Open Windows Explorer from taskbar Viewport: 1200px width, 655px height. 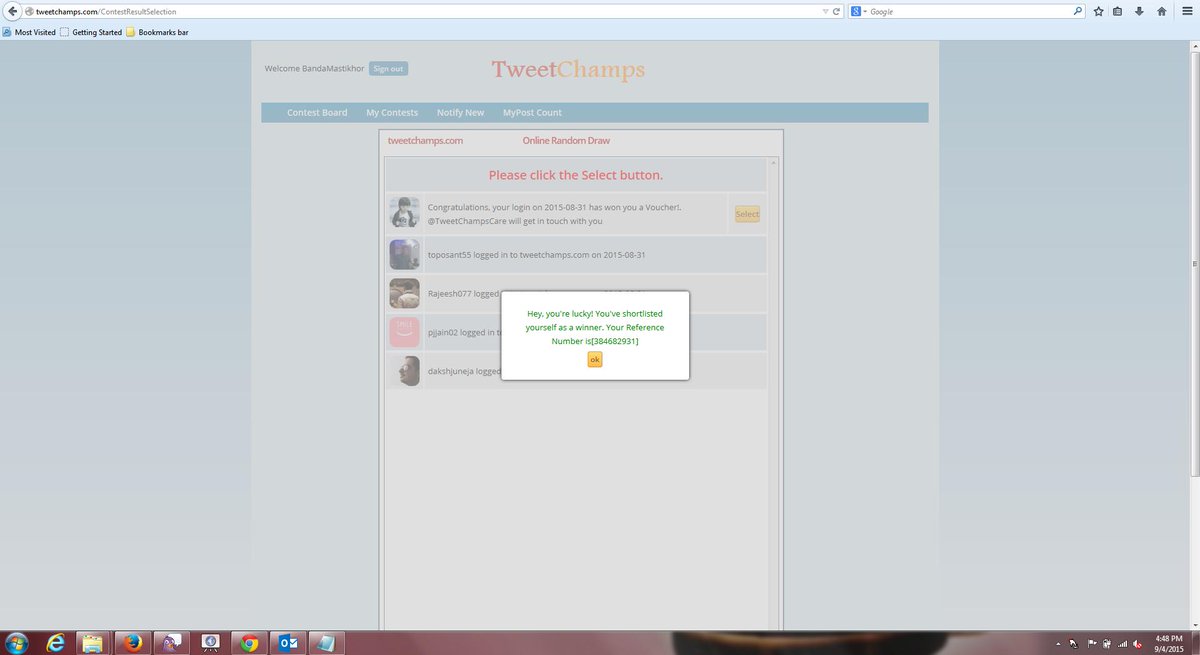[x=93, y=643]
